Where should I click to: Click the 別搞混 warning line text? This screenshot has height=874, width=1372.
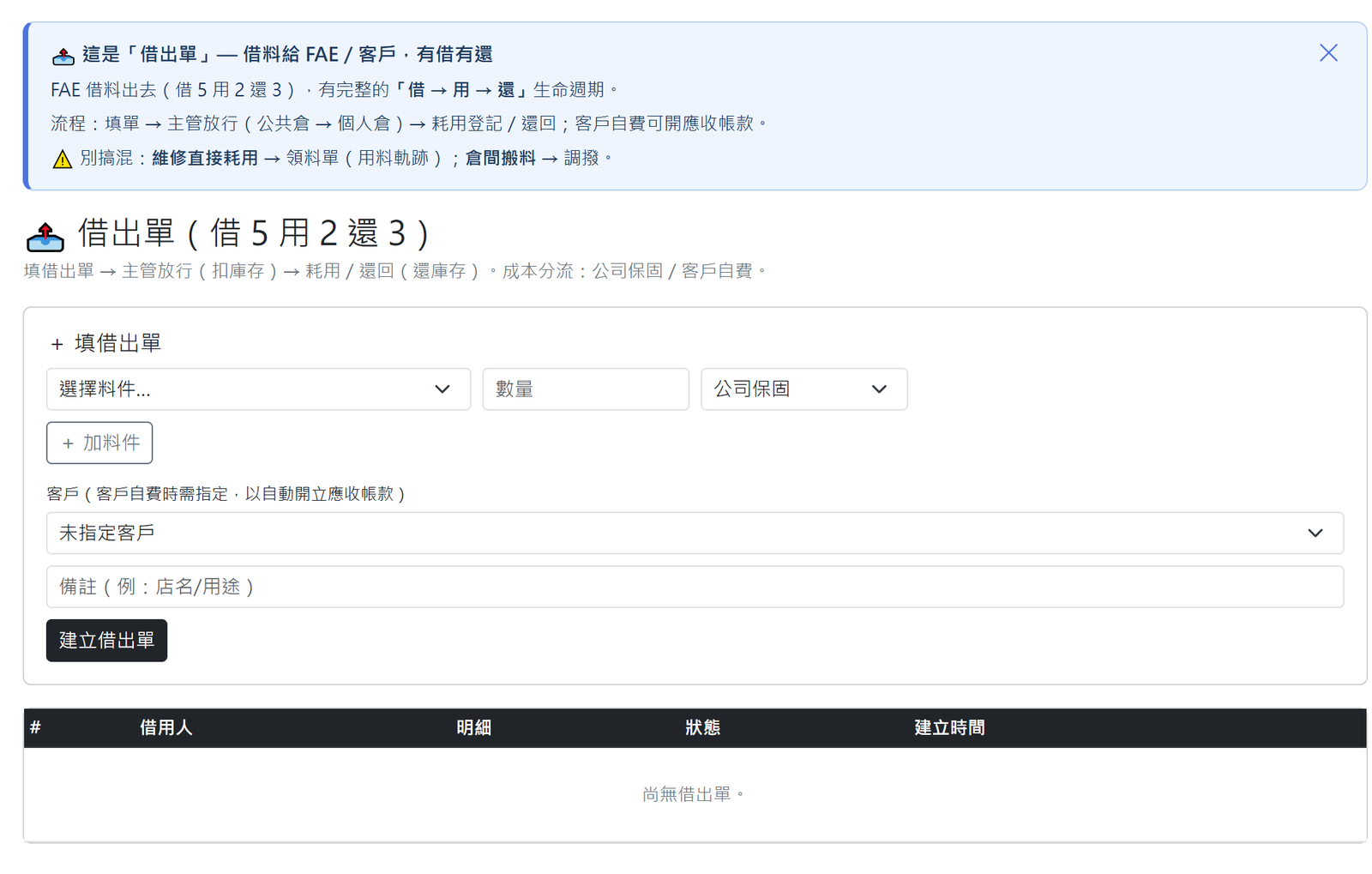pos(346,159)
